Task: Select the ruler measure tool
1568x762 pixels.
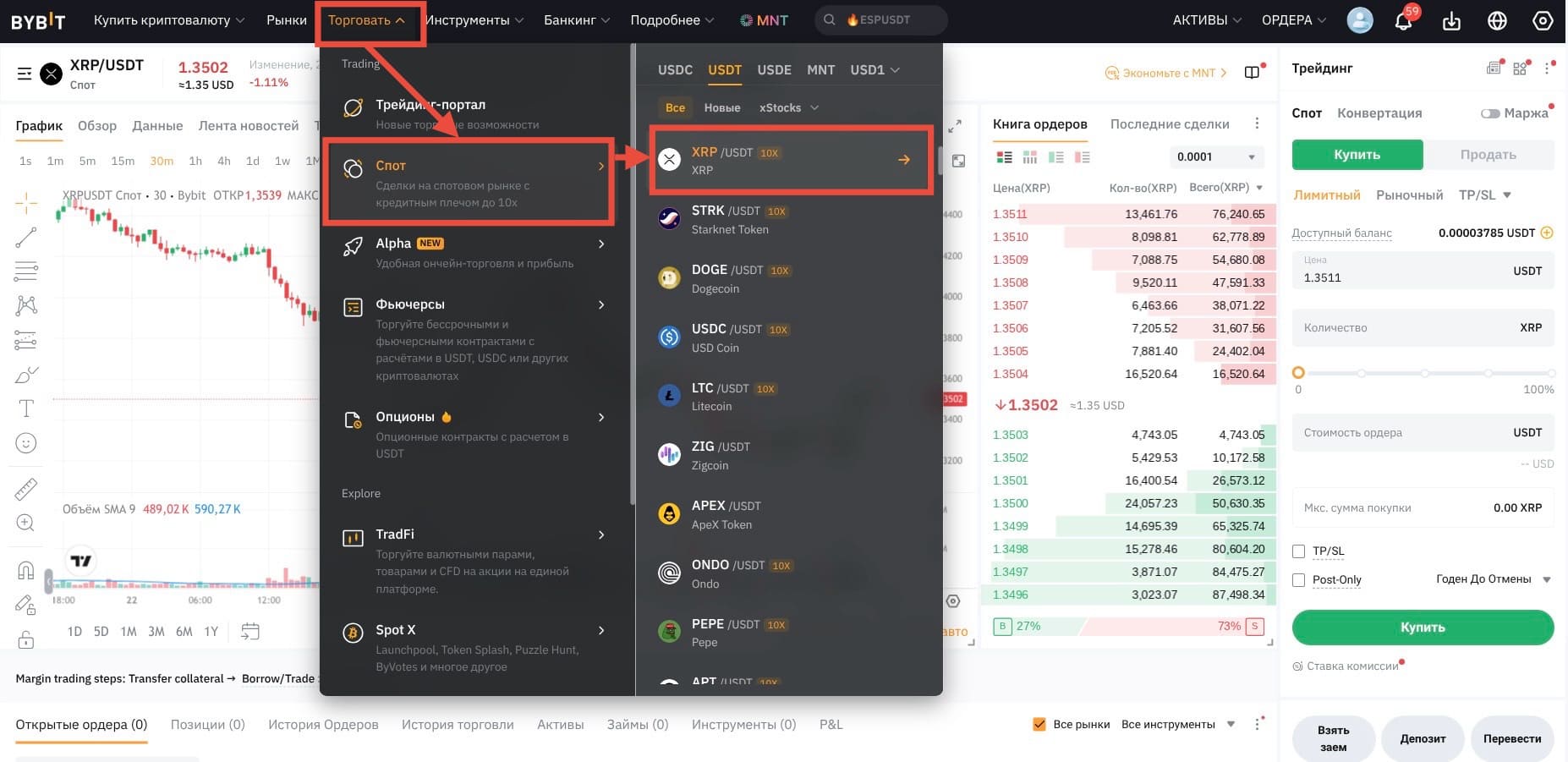Action: coord(26,489)
